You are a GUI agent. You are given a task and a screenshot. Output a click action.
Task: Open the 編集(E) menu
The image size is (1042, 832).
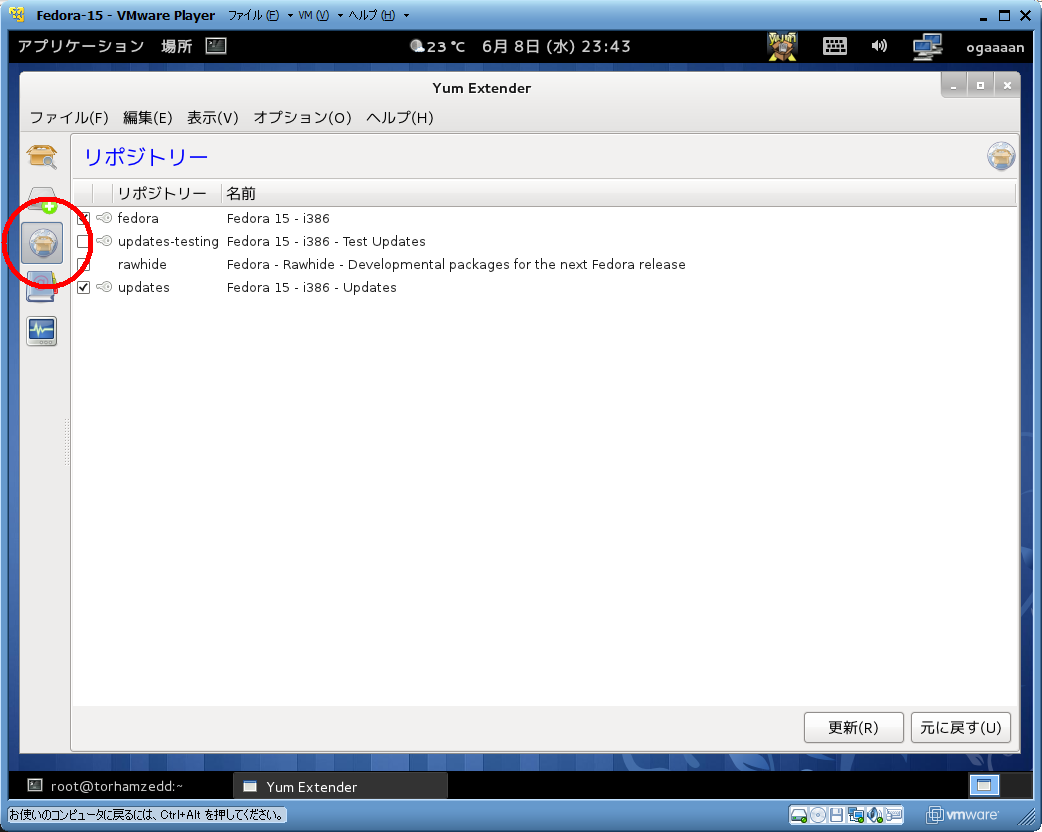click(x=148, y=118)
